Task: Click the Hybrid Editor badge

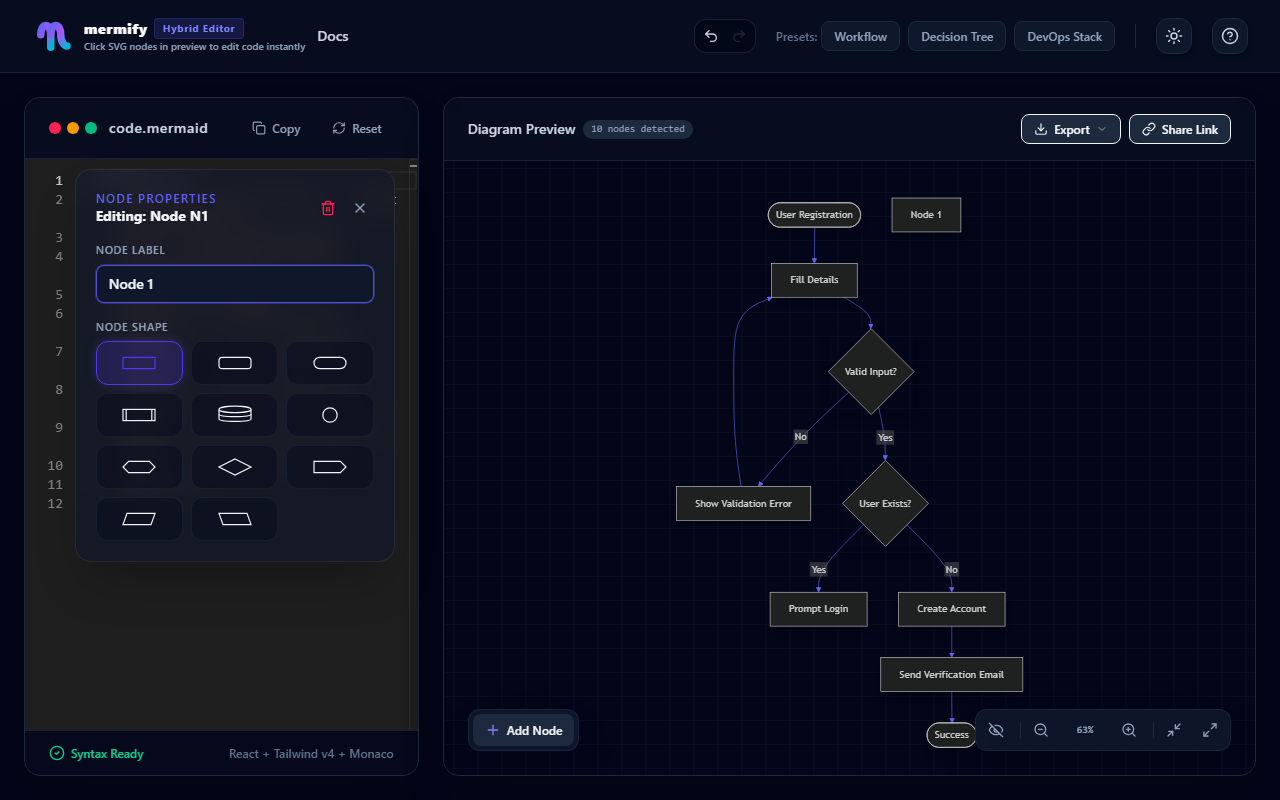Action: (x=198, y=29)
